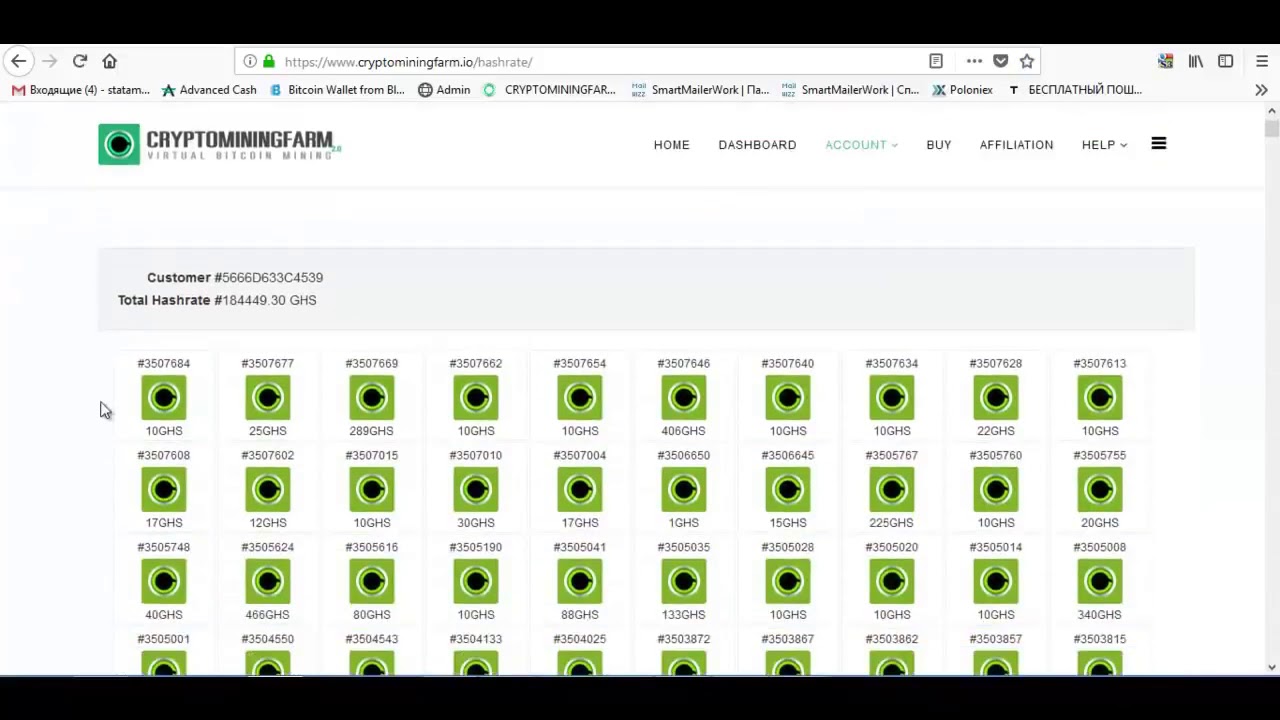This screenshot has width=1280, height=720.
Task: Open the Gmail inbox bookmark
Action: 81,90
